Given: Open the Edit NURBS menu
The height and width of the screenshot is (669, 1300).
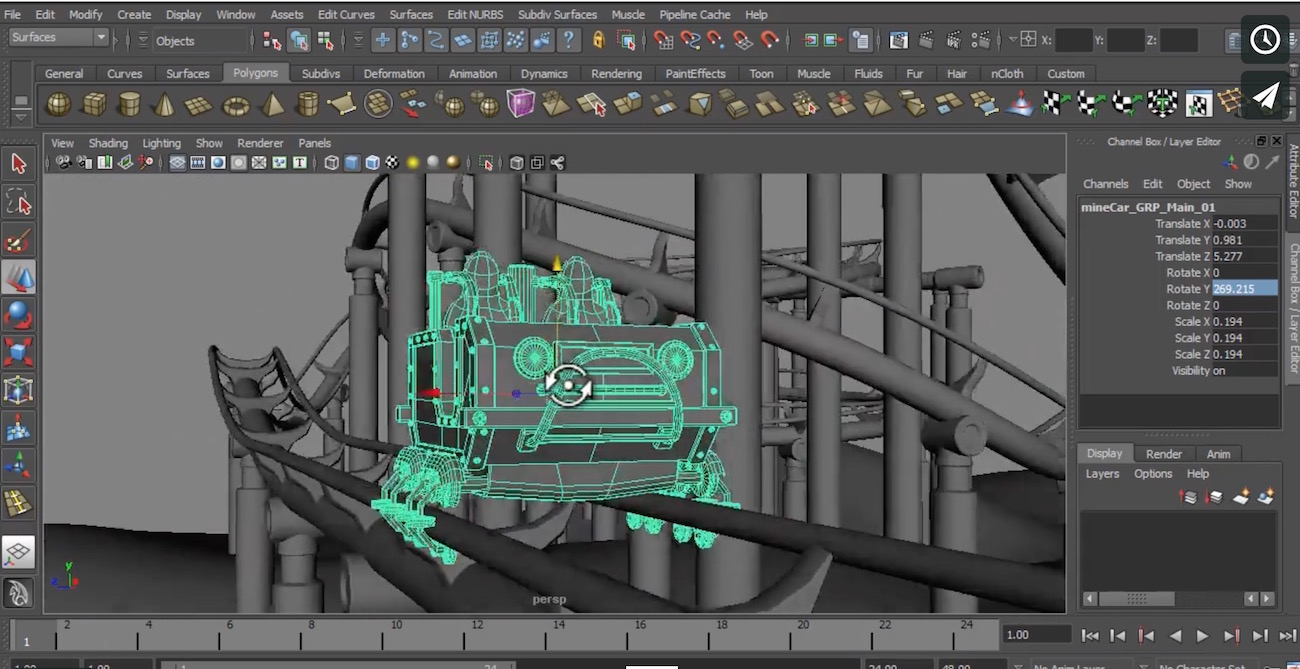Looking at the screenshot, I should point(475,15).
